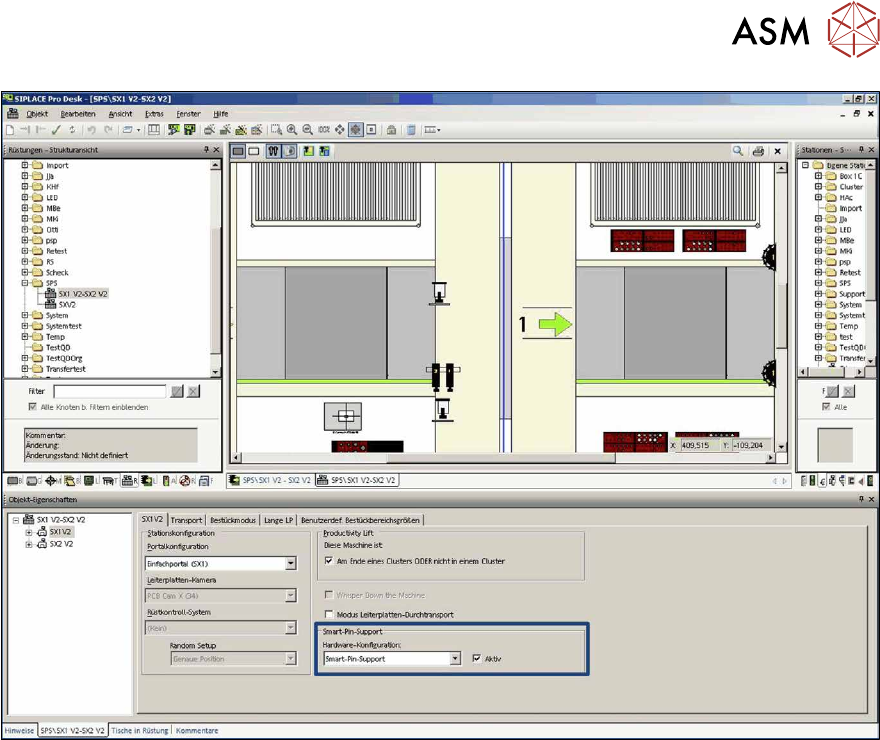Open the Portalkonfiguration dropdown
The width and height of the screenshot is (880, 740).
pos(290,564)
